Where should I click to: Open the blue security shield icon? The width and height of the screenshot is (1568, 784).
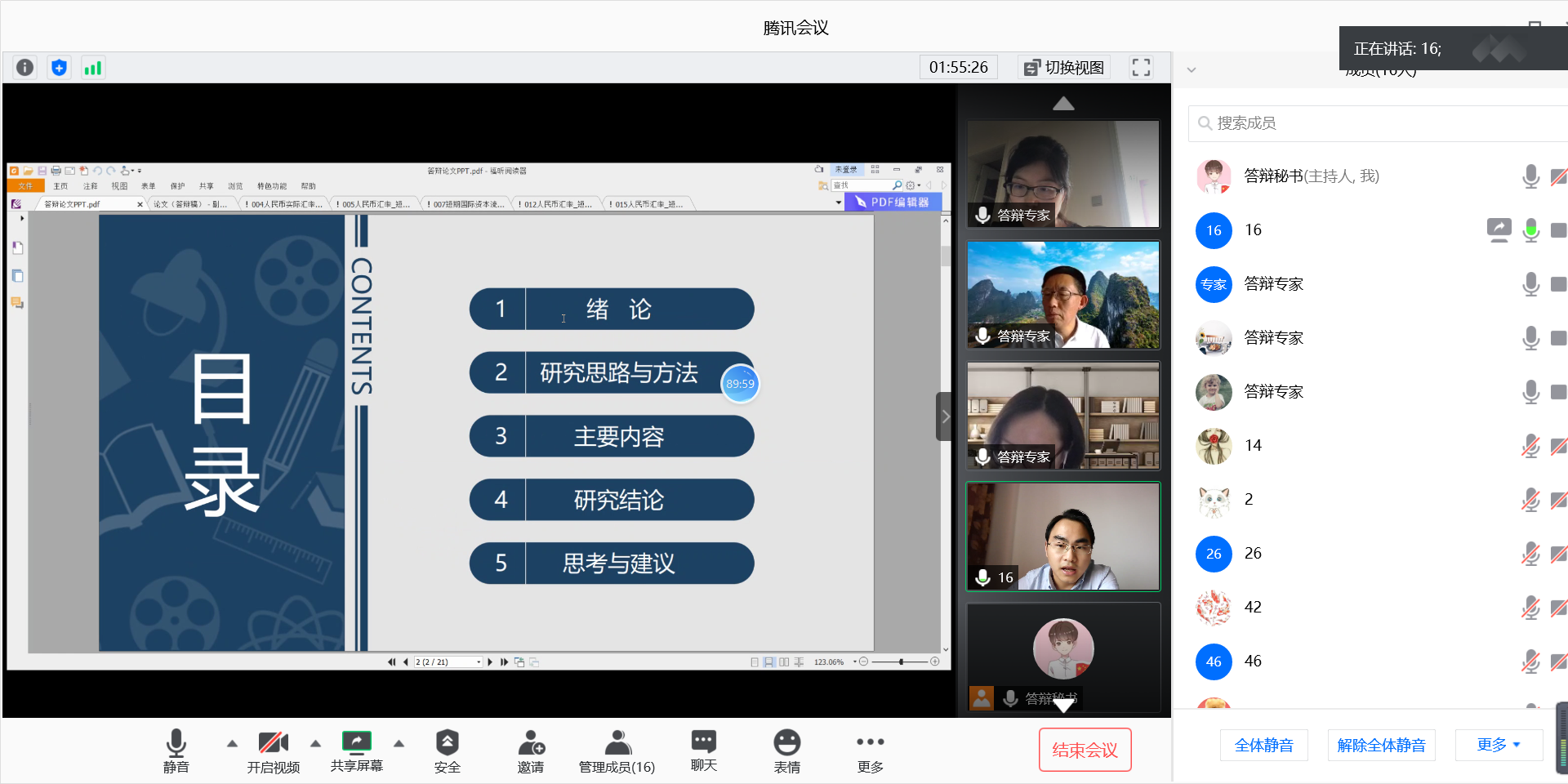point(59,68)
